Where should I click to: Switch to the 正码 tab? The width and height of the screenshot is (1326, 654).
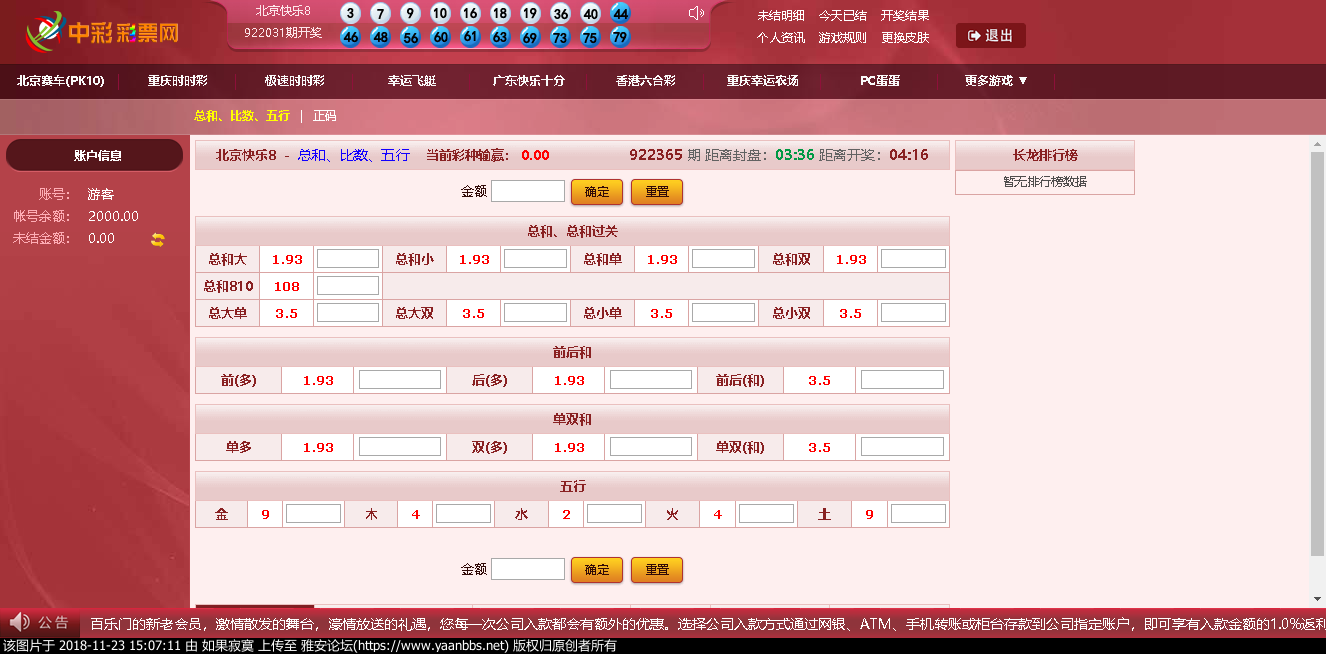tap(324, 116)
